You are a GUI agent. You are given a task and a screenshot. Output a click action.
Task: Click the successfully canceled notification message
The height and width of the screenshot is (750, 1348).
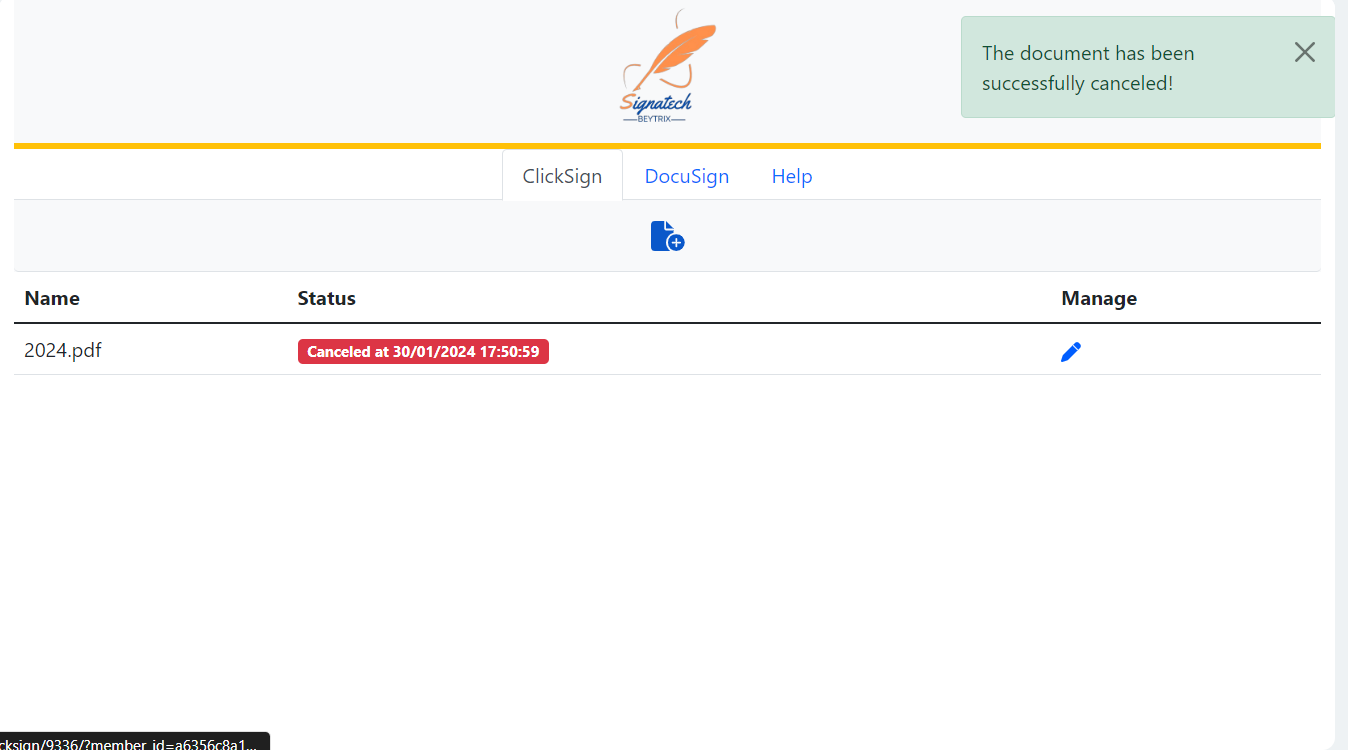coord(1087,68)
